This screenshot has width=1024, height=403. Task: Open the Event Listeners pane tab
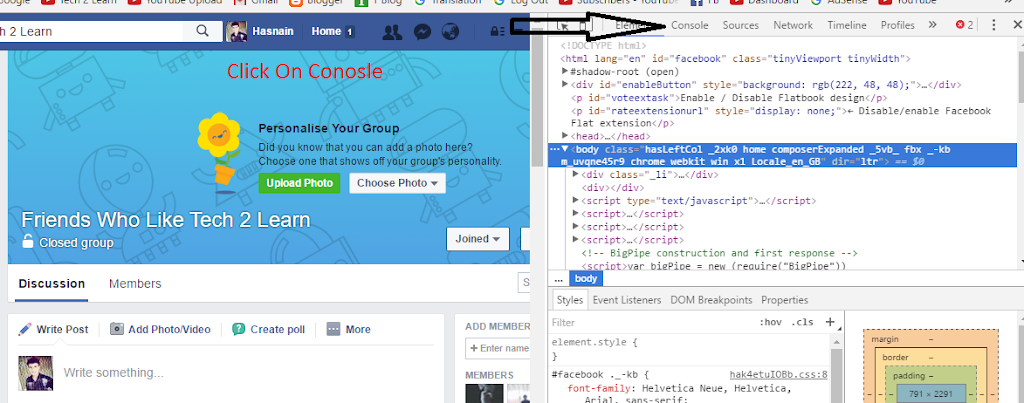tap(627, 300)
